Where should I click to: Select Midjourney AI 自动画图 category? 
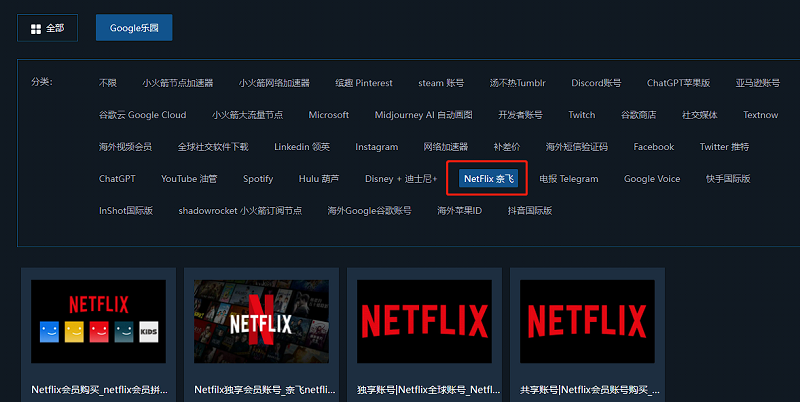(423, 115)
